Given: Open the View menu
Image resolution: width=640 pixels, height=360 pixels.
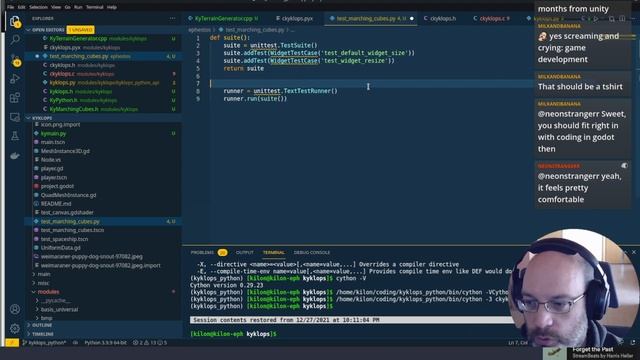Looking at the screenshot, I should pyautogui.click(x=56, y=7).
